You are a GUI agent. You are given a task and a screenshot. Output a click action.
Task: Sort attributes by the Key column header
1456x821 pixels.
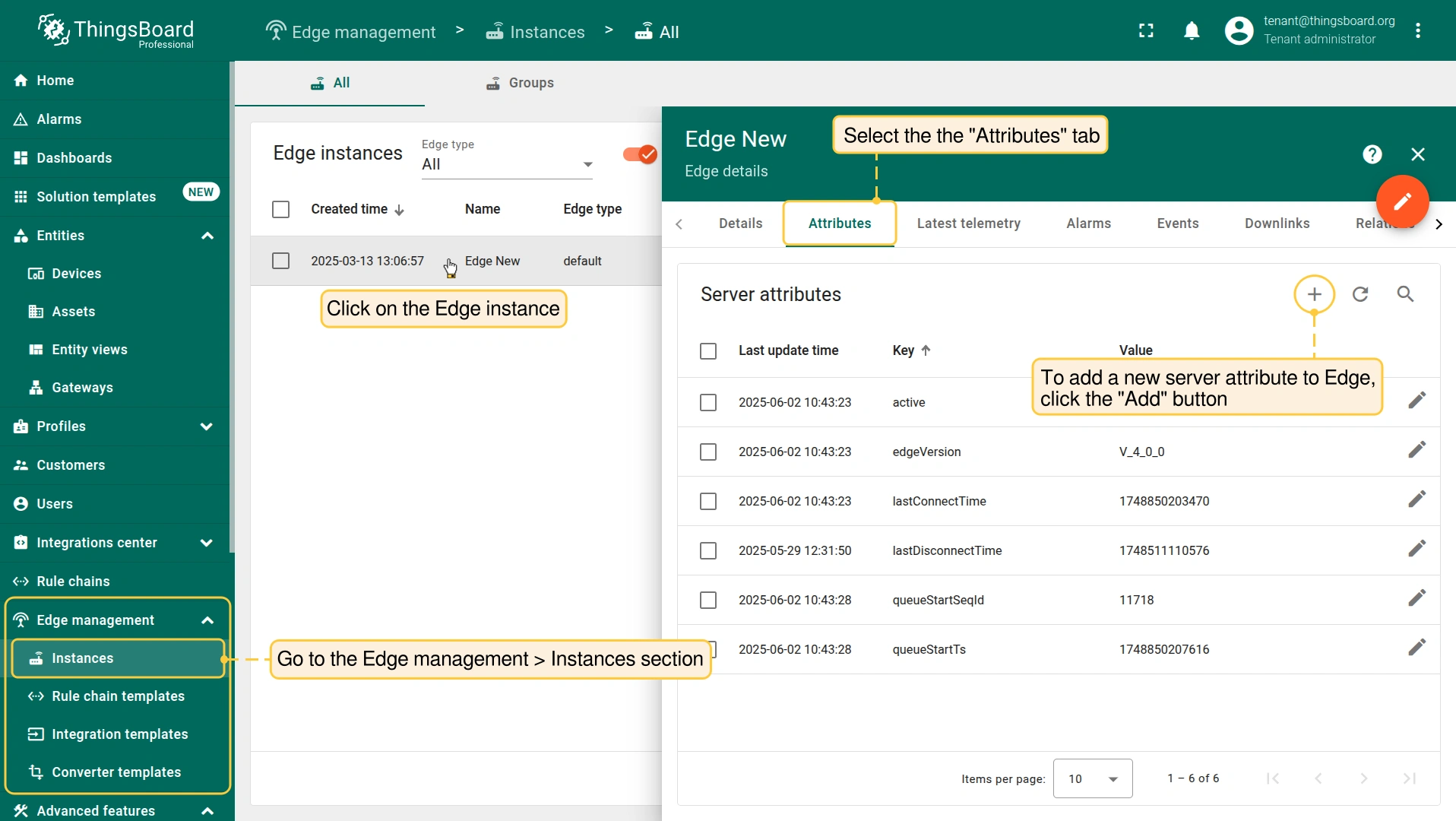tap(903, 350)
